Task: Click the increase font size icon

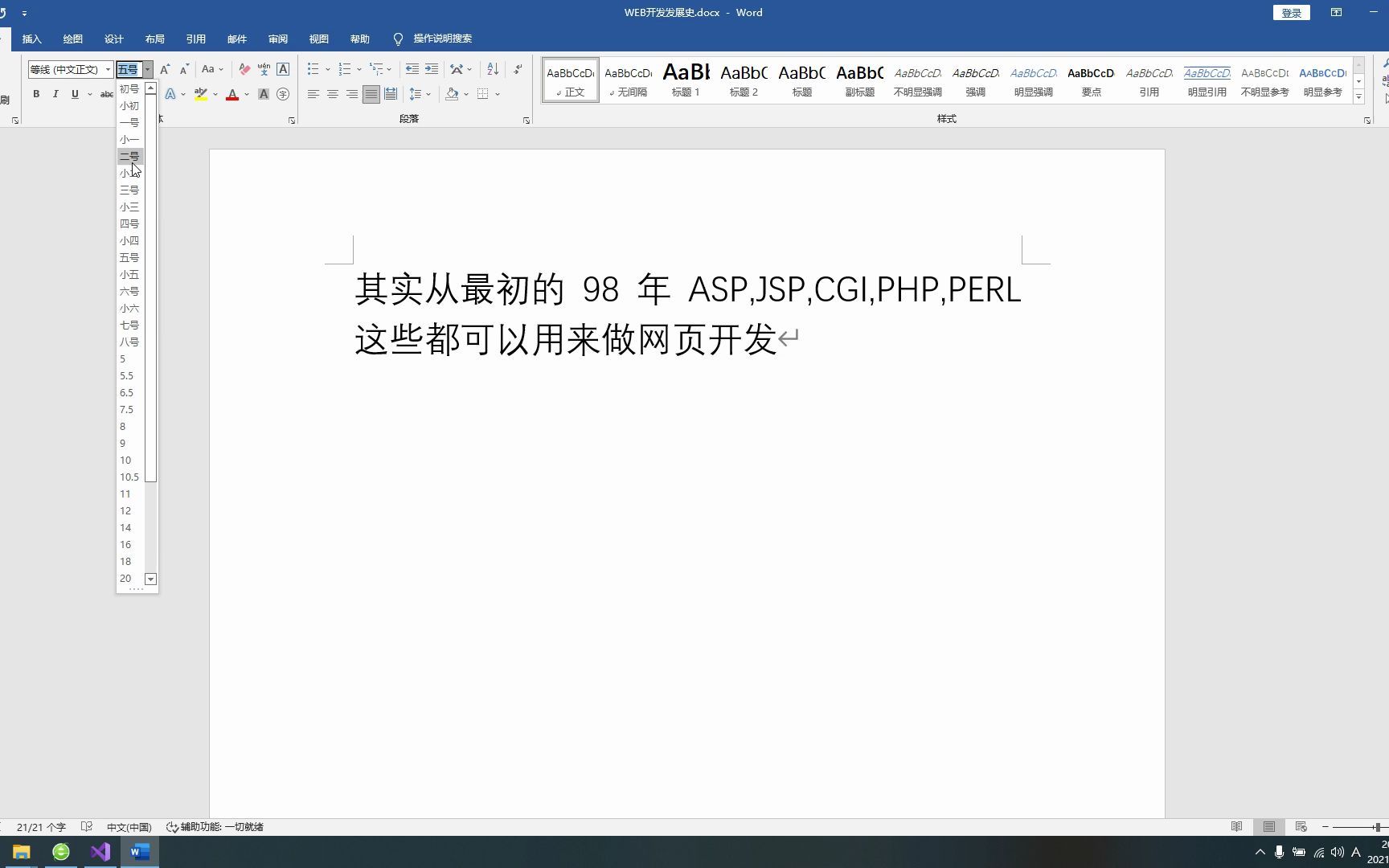Action: coord(165,69)
